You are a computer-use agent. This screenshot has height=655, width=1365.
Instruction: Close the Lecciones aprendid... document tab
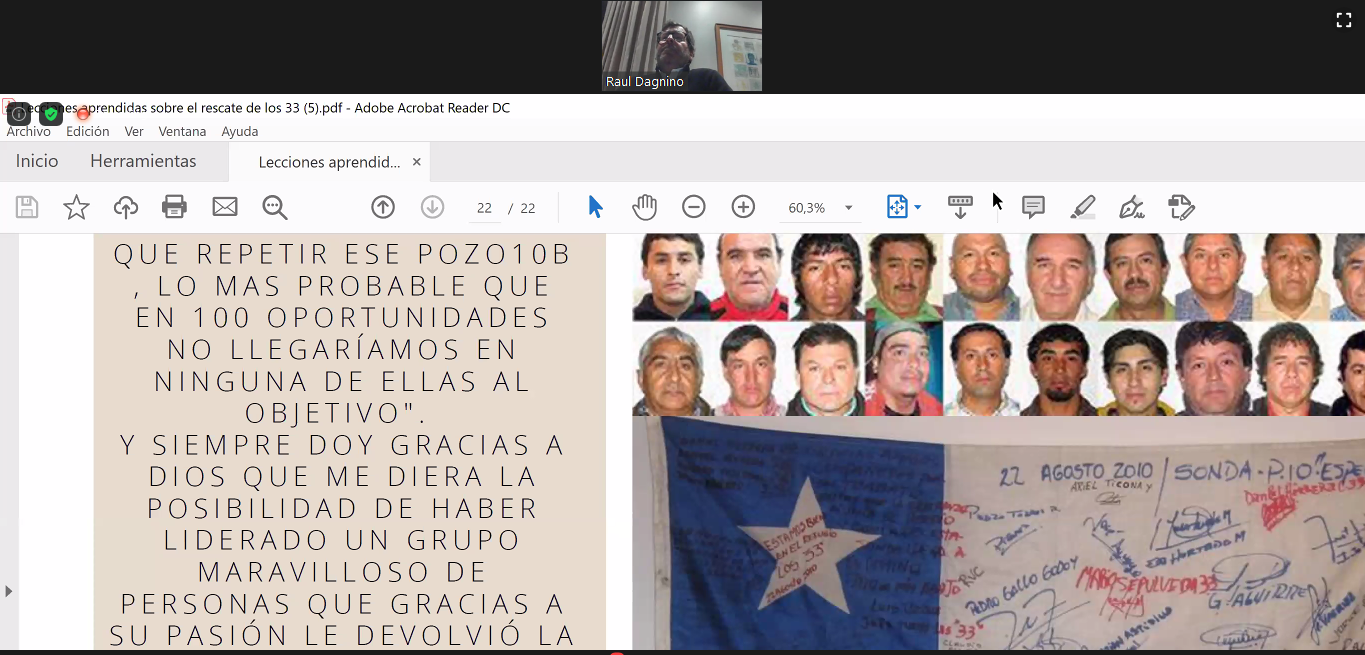coord(417,162)
